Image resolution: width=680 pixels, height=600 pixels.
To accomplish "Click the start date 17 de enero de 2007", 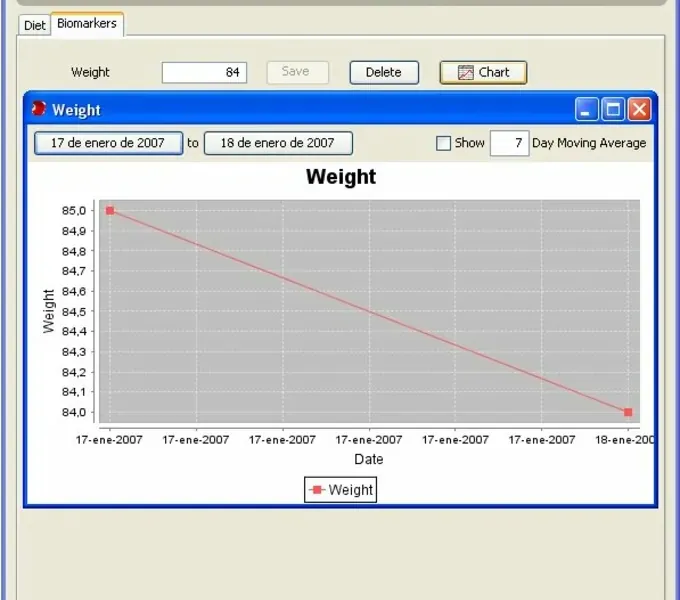I will pos(108,143).
